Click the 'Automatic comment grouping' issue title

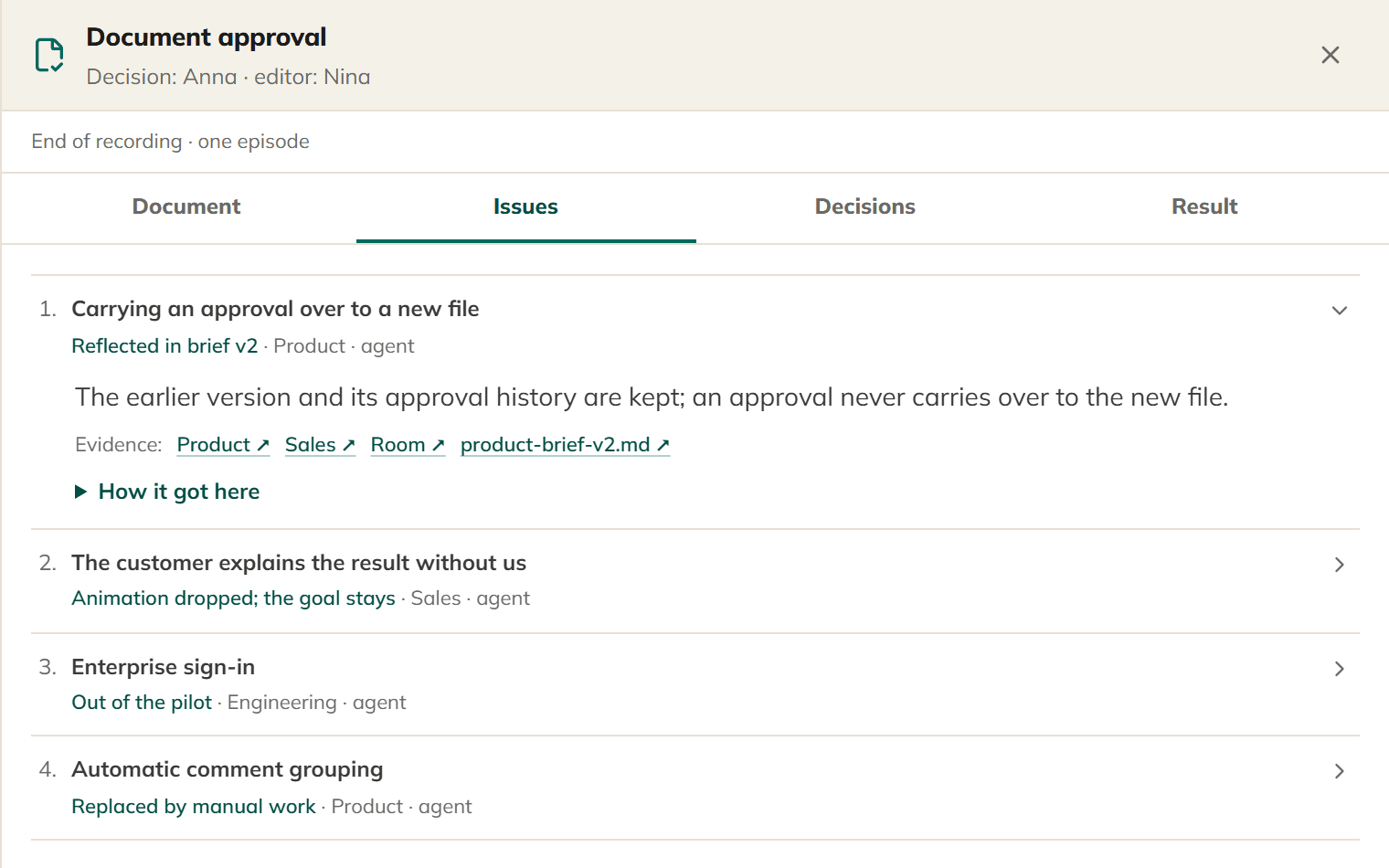pyautogui.click(x=228, y=769)
